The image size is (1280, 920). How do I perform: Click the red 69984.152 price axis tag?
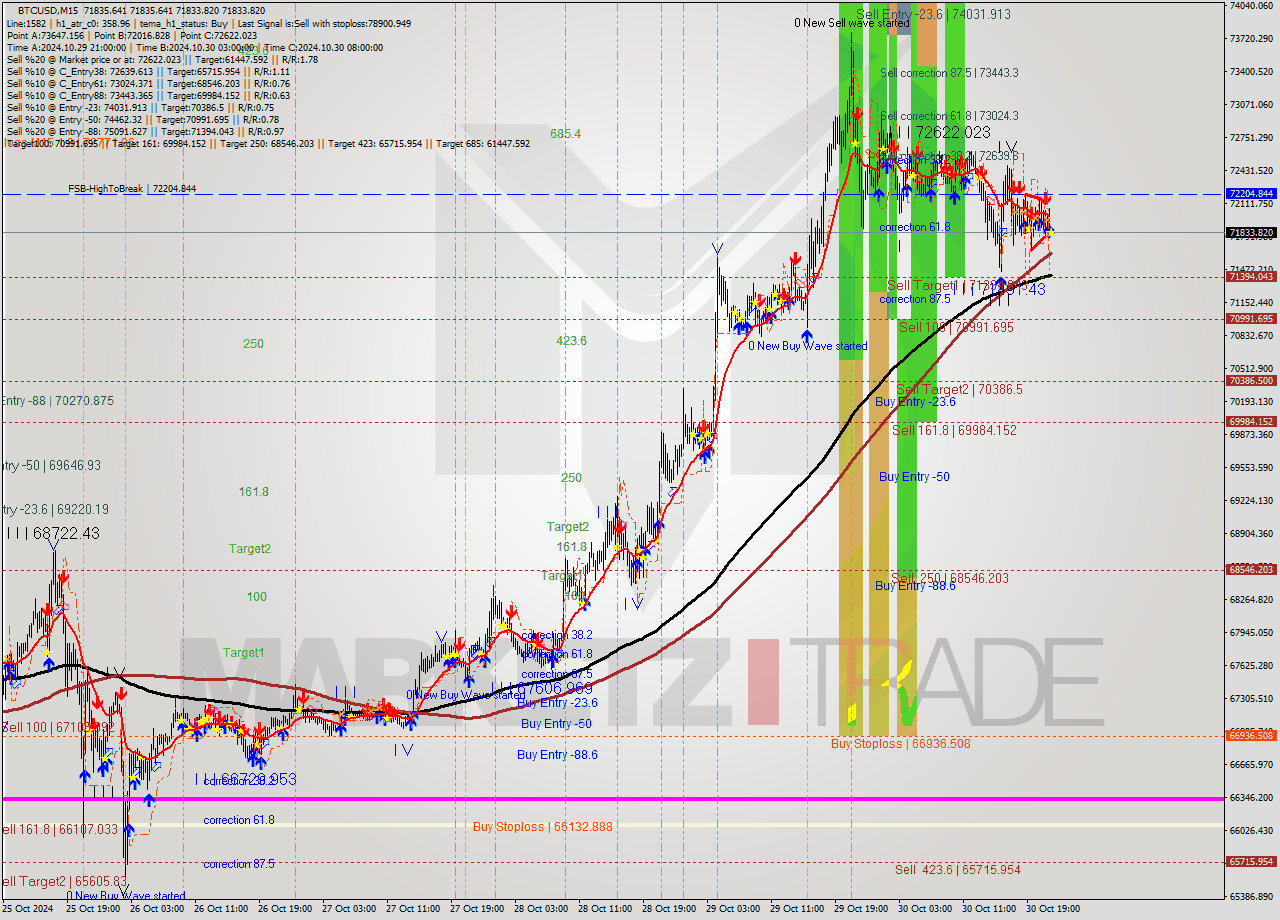tap(1250, 422)
